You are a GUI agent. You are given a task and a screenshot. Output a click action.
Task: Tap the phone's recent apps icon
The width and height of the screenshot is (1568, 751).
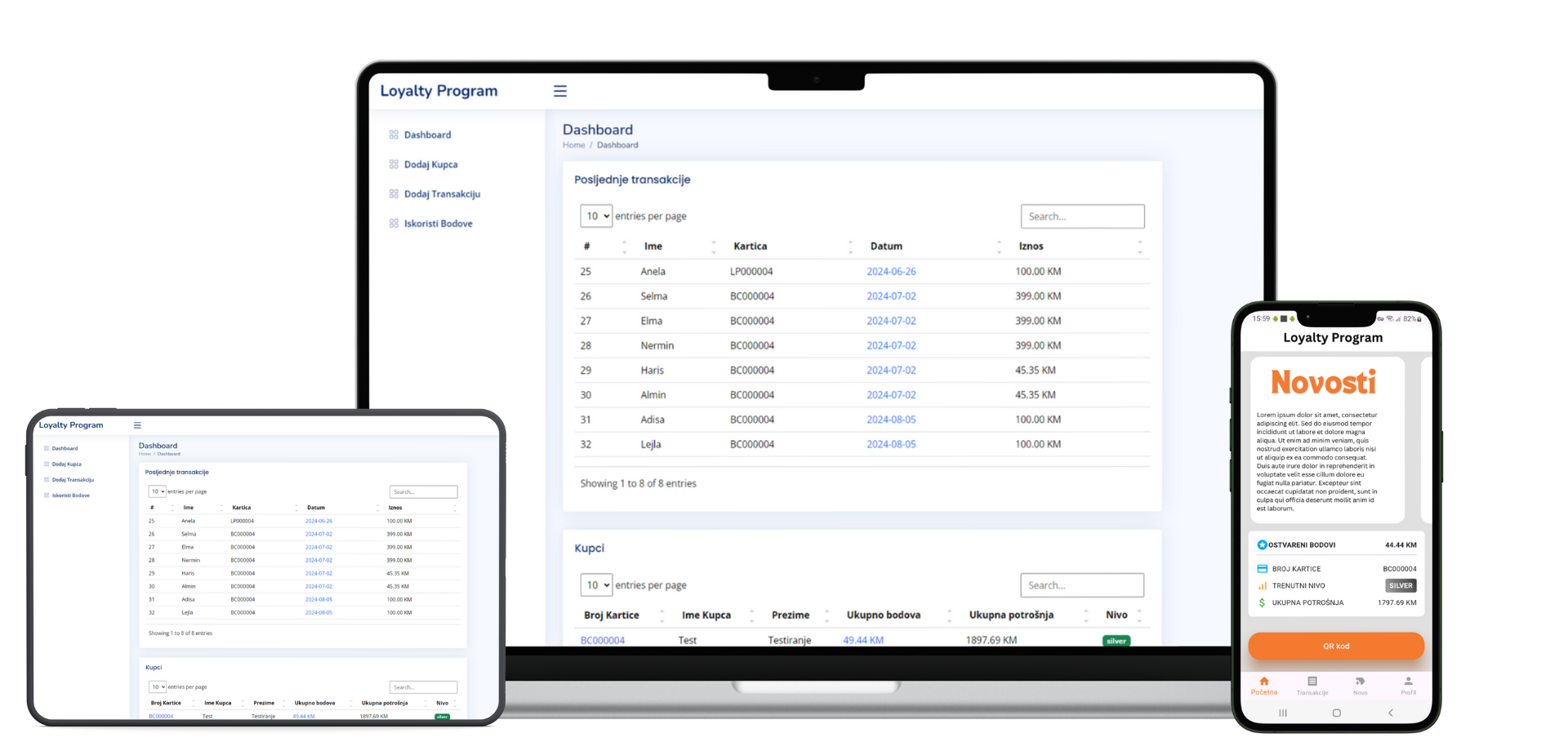coord(1283,713)
